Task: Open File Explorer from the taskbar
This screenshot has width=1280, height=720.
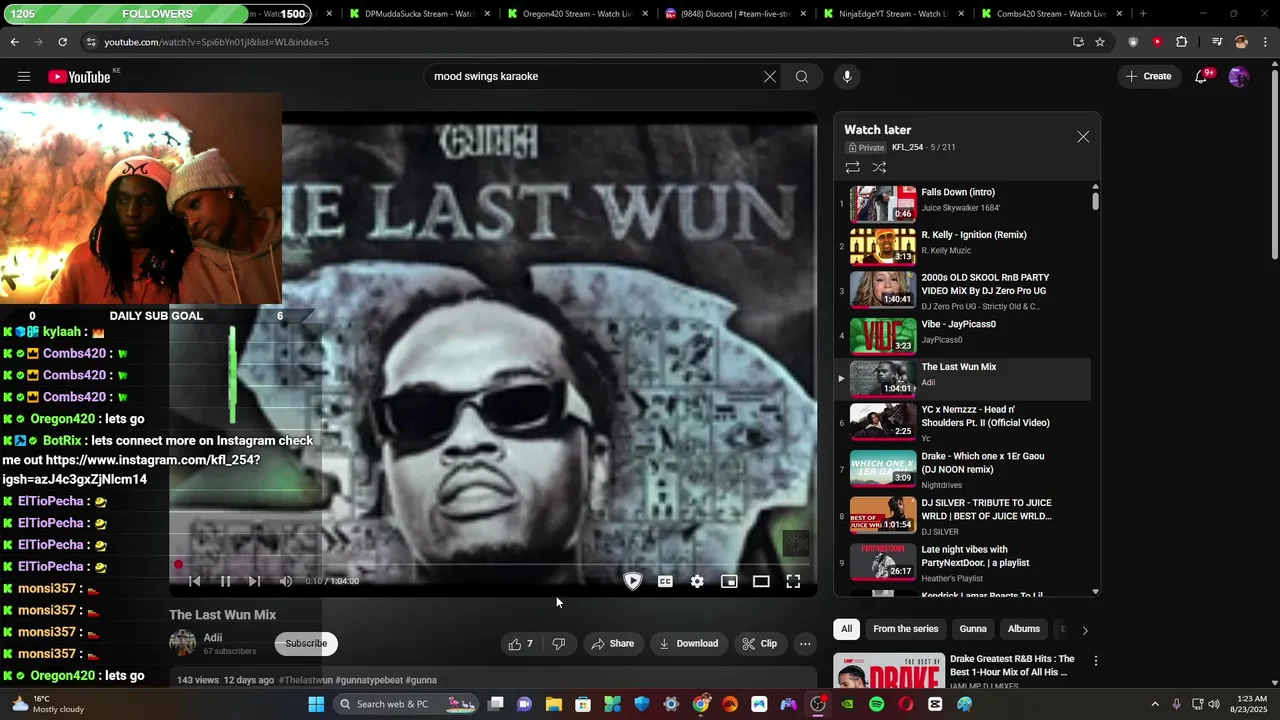Action: pyautogui.click(x=553, y=704)
